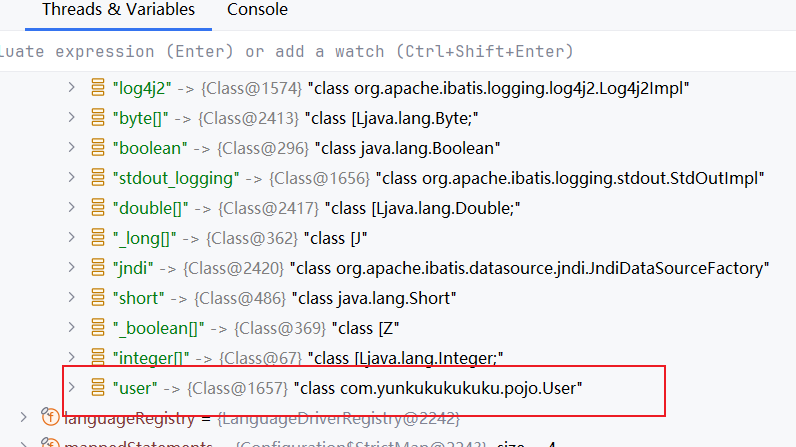Screen dimensions: 796x447
Task: Select the "jndi" key text
Action: coord(132,268)
